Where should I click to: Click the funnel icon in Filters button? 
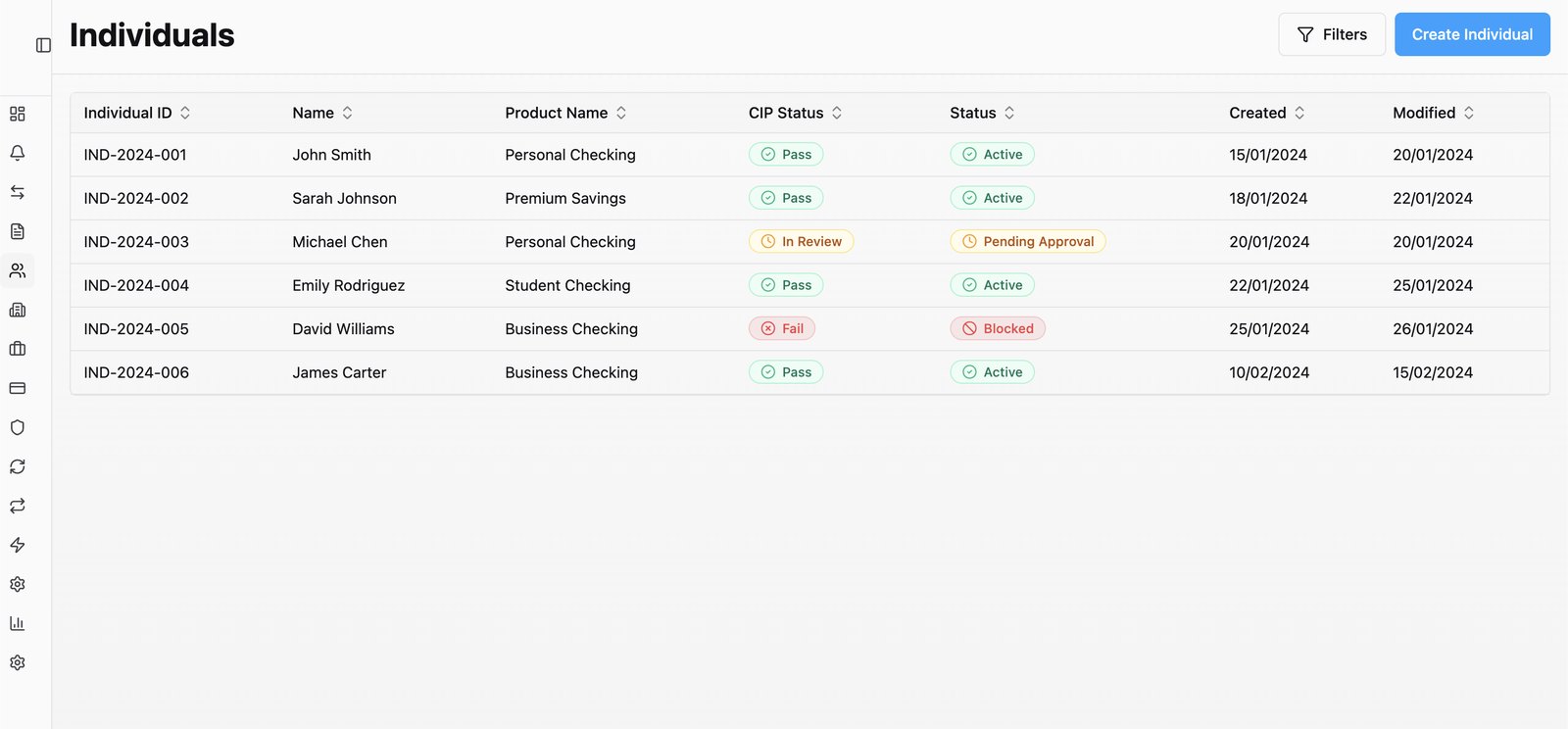(1305, 34)
